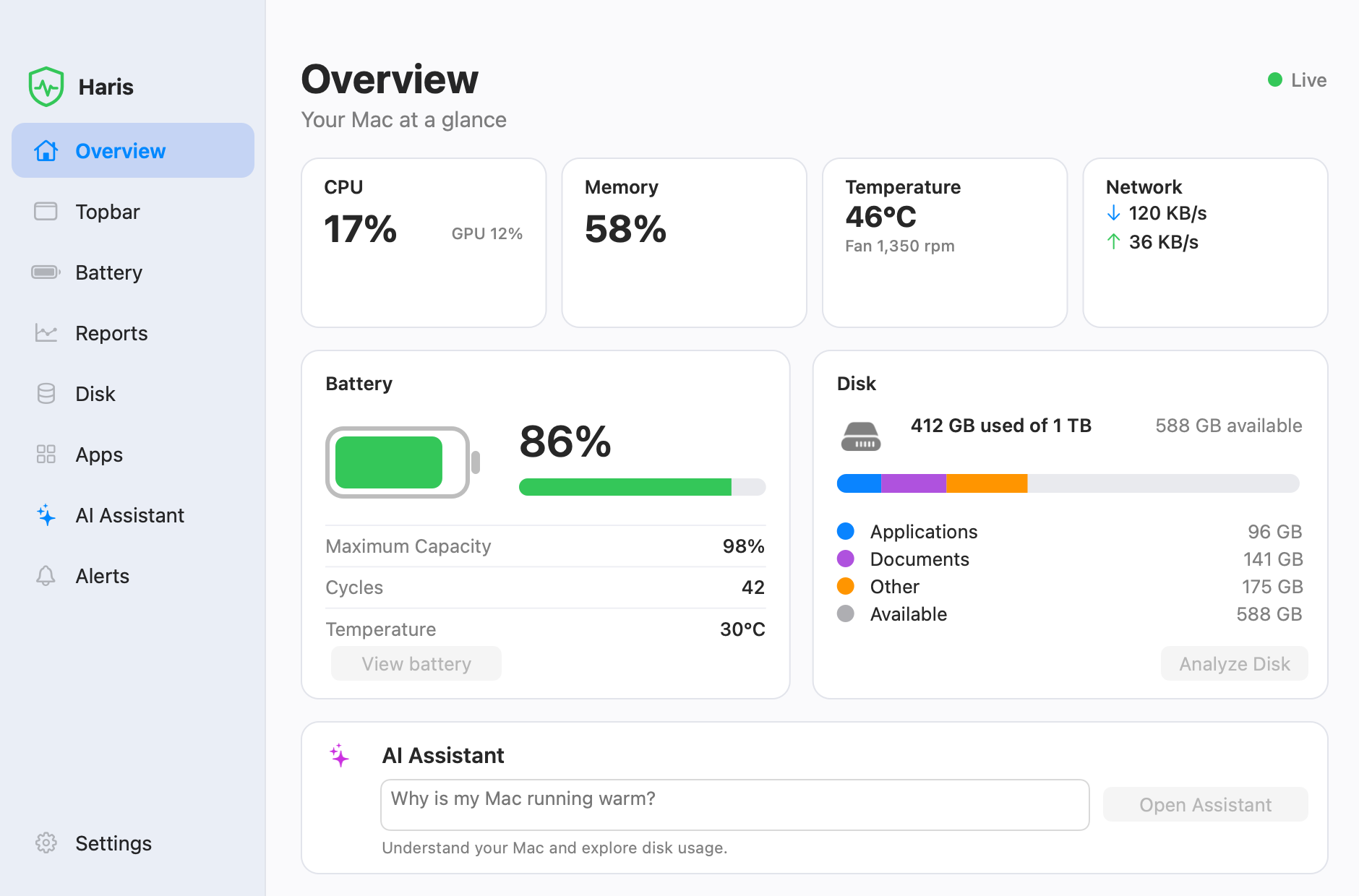Image resolution: width=1359 pixels, height=896 pixels.
Task: Click the purple sparkle icon in AI Assistant card
Action: point(339,755)
